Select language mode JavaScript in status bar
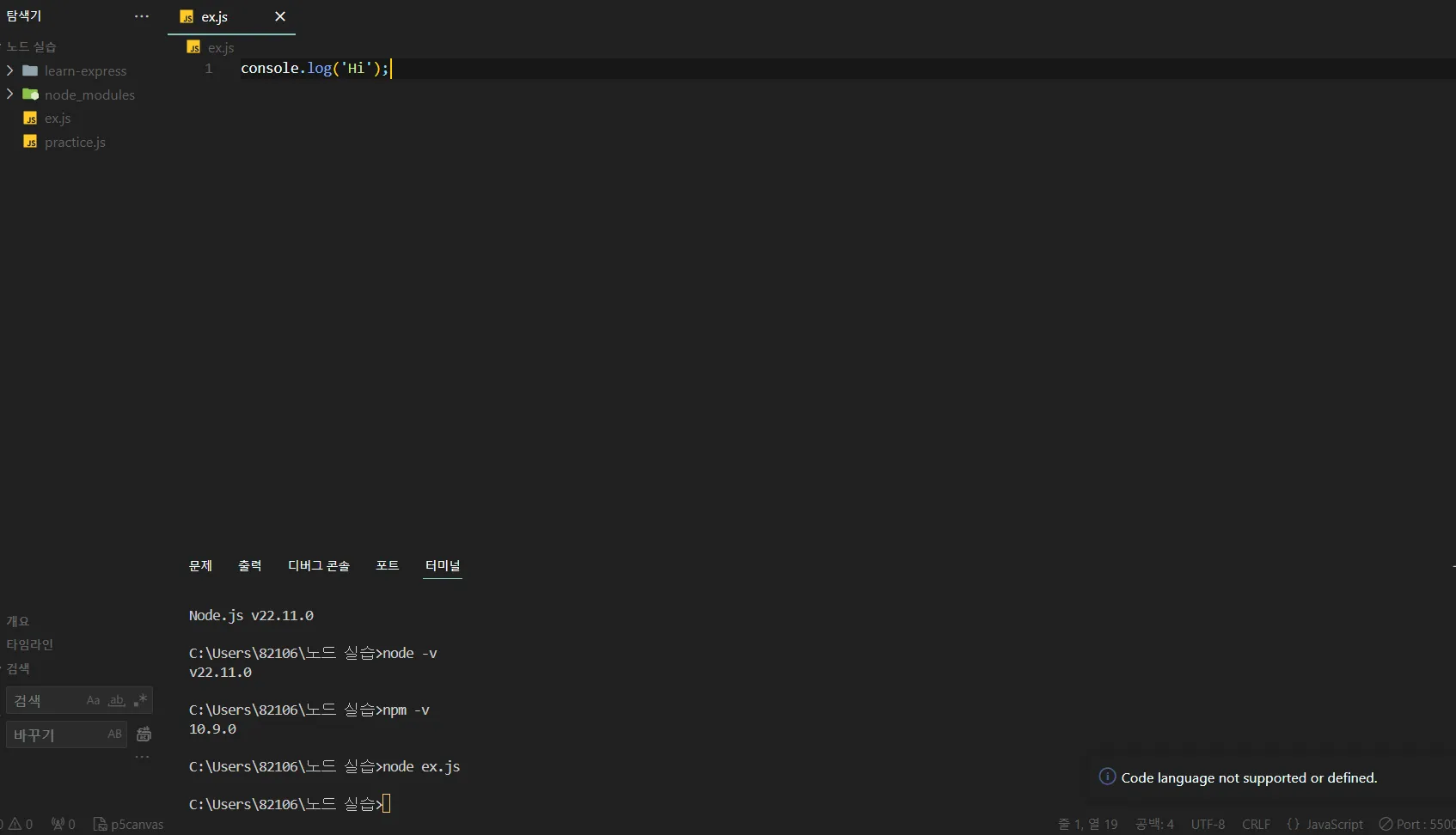Image resolution: width=1456 pixels, height=835 pixels. (1335, 824)
